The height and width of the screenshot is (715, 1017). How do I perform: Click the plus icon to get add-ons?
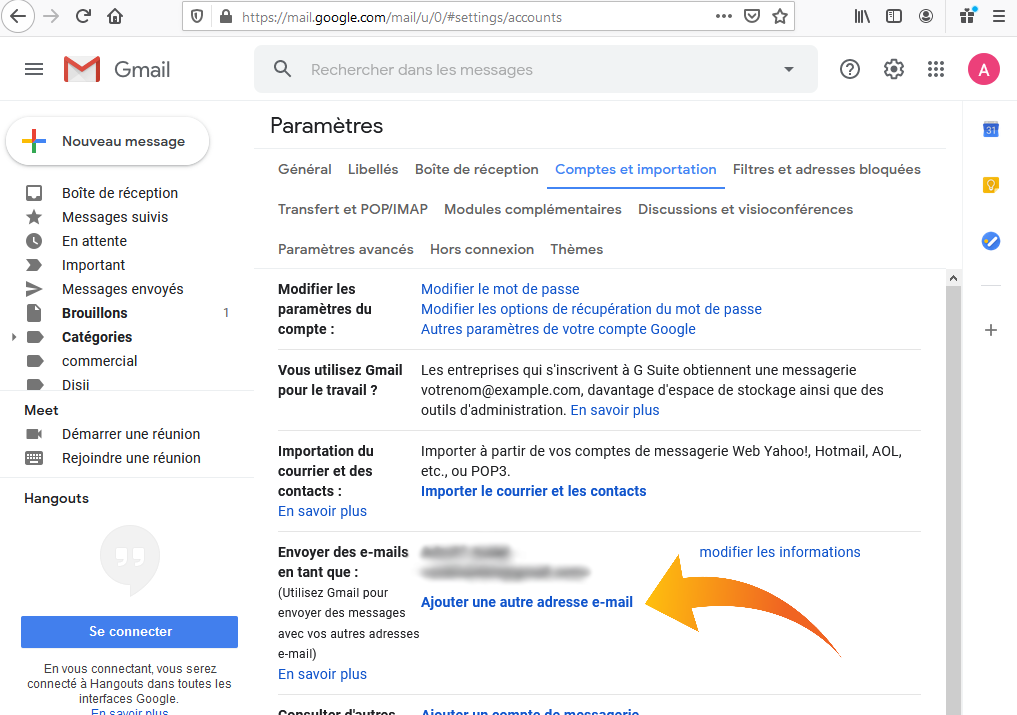coord(990,330)
